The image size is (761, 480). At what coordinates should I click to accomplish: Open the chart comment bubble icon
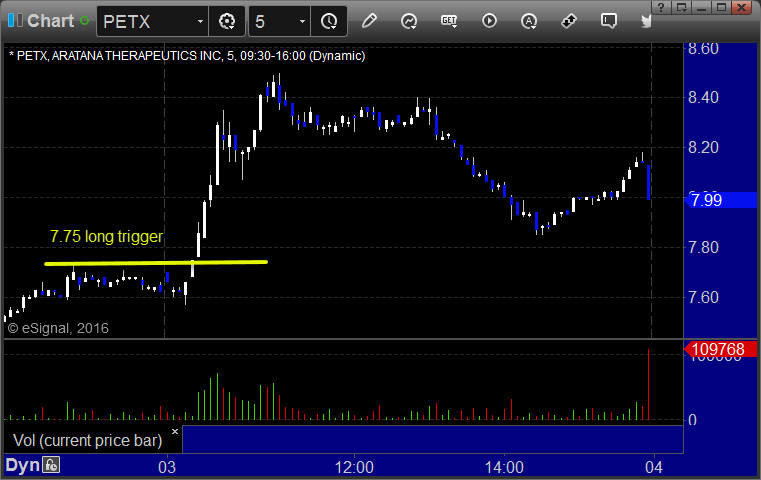click(x=609, y=21)
